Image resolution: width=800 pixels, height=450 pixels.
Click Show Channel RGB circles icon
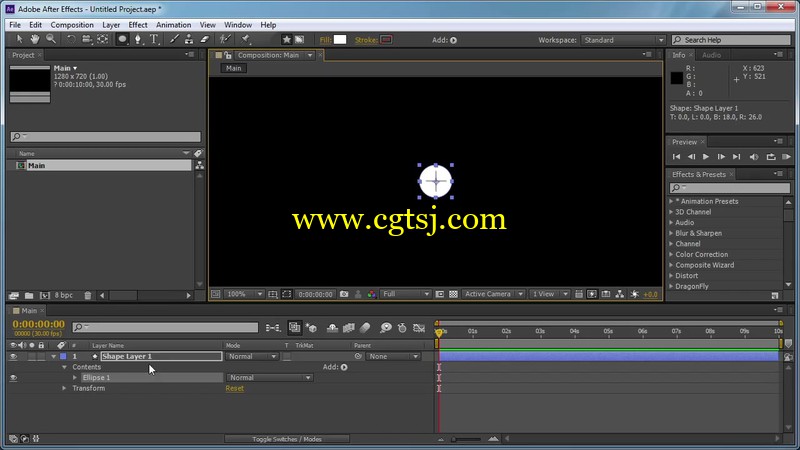point(371,294)
